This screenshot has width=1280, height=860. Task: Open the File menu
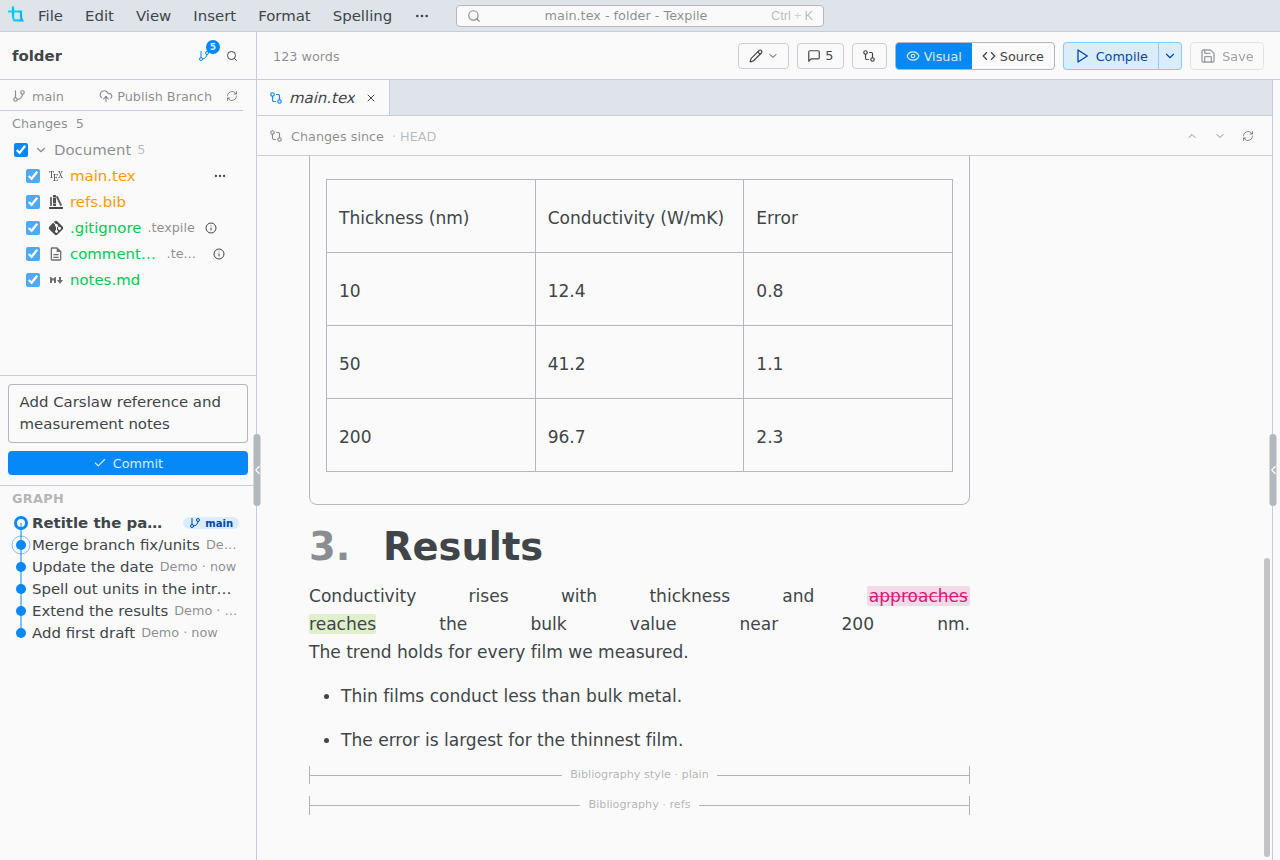[x=50, y=16]
